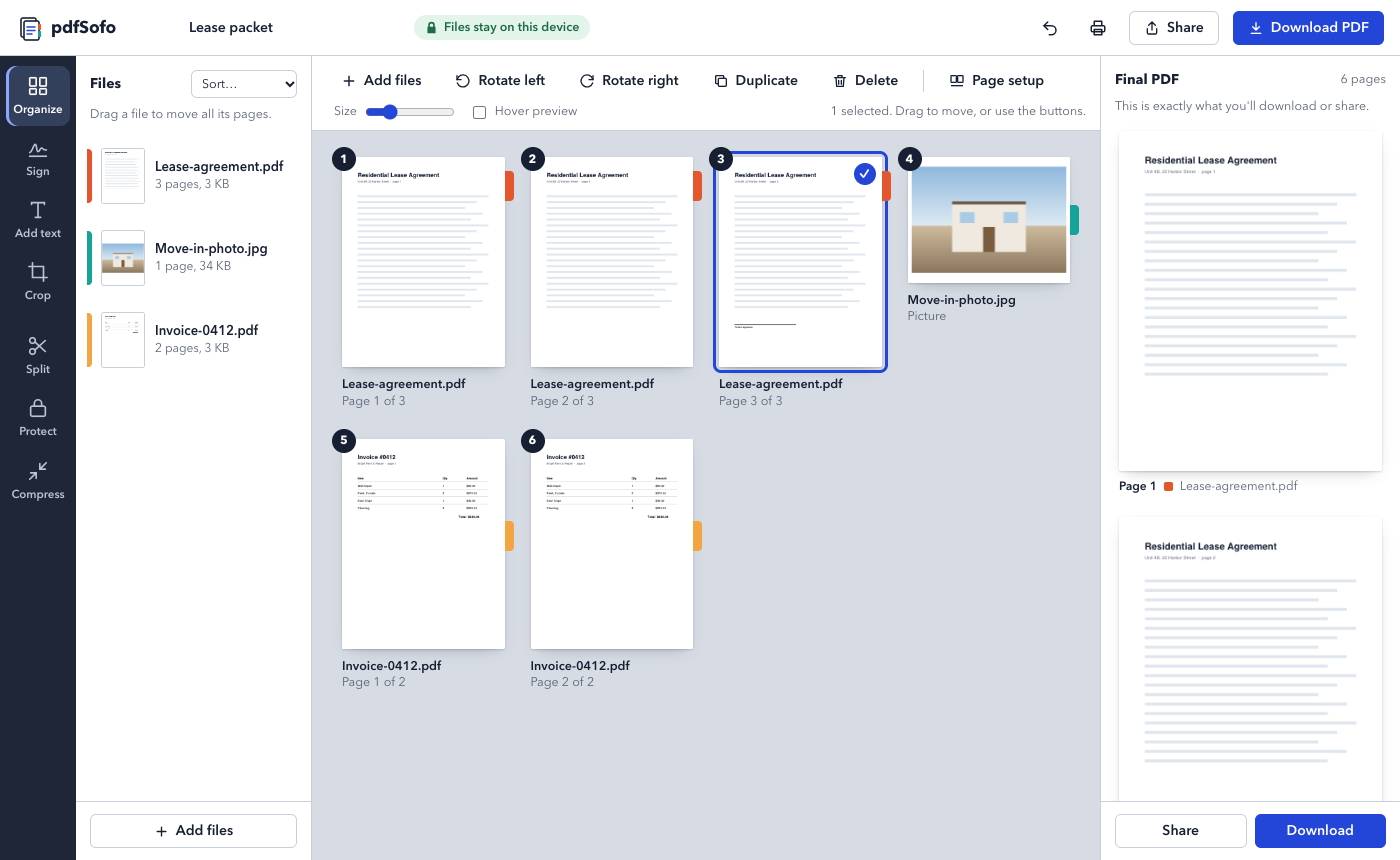The width and height of the screenshot is (1400, 860).
Task: Deselect page 3 via its blue checkmark
Action: (865, 174)
